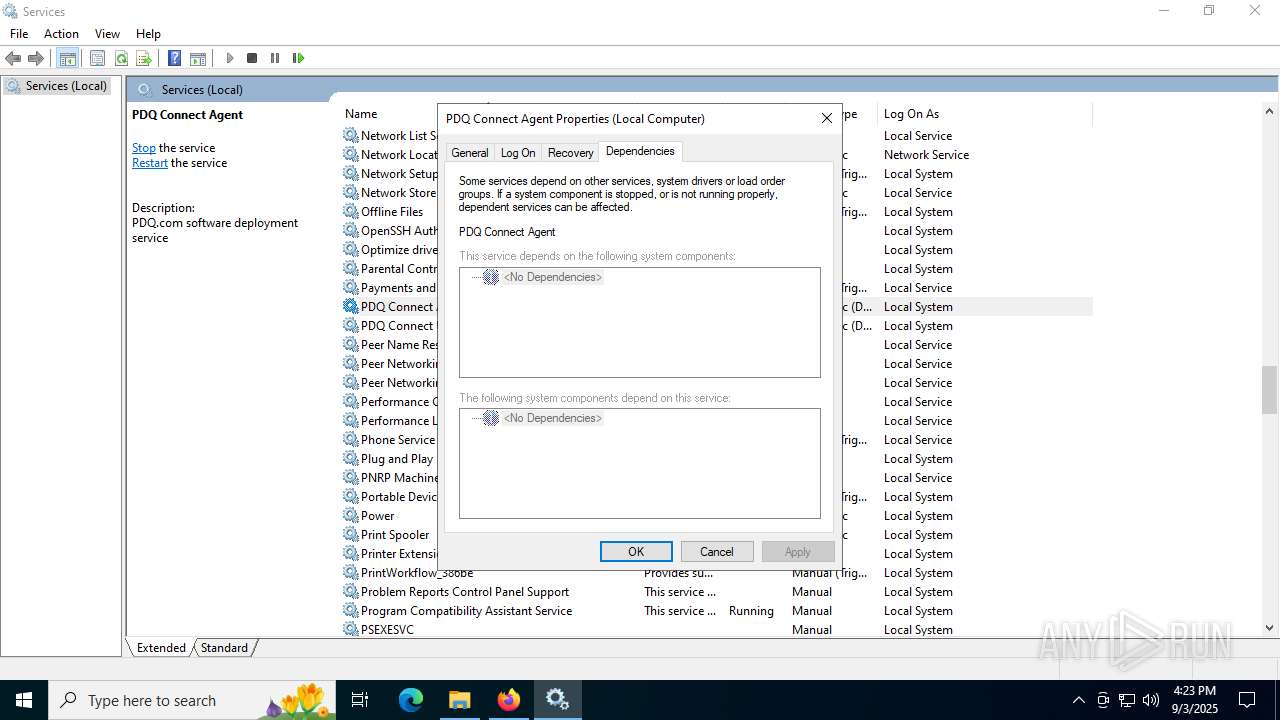
Task: Open Task View from the taskbar
Action: 361,700
